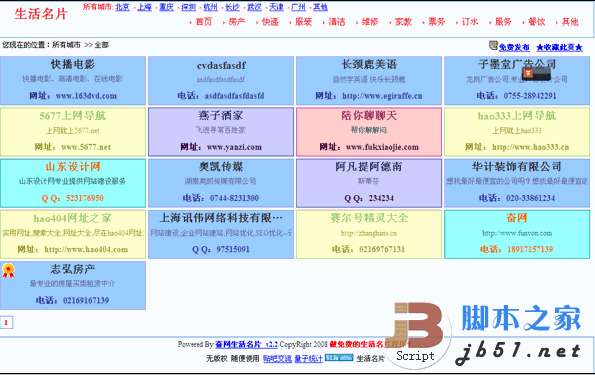Go to 首页 in the navigation menu
Image resolution: width=595 pixels, height=375 pixels.
tap(204, 22)
